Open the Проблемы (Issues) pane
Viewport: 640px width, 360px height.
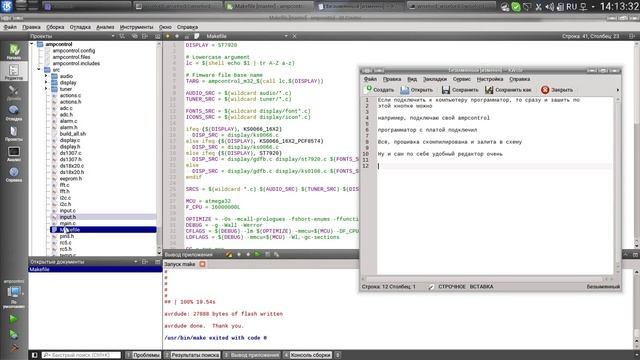click(x=144, y=355)
